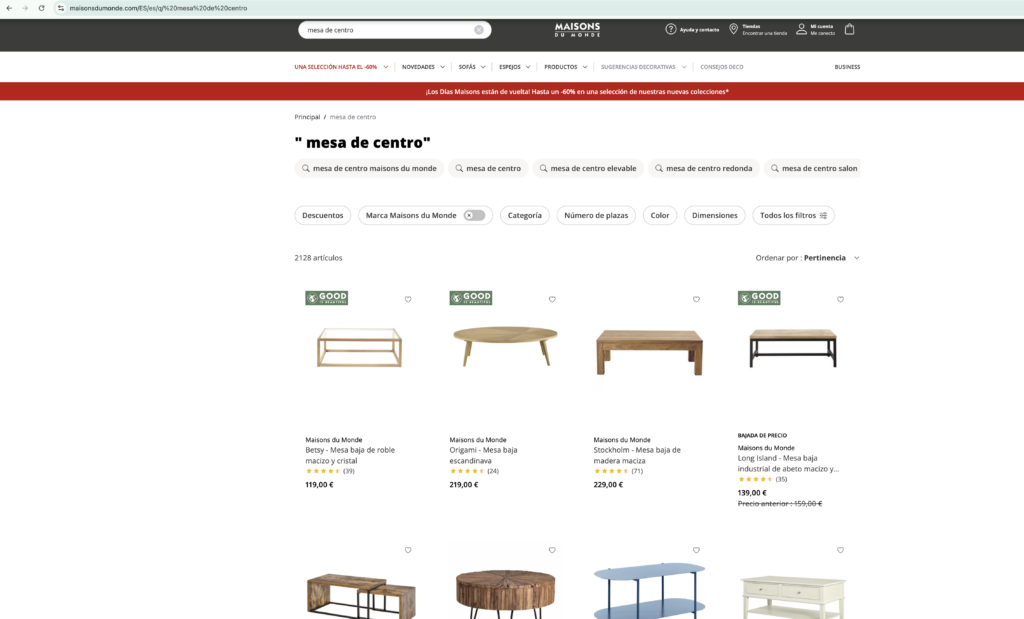
Task: Open the Consejos Deco menu item
Action: [x=722, y=67]
